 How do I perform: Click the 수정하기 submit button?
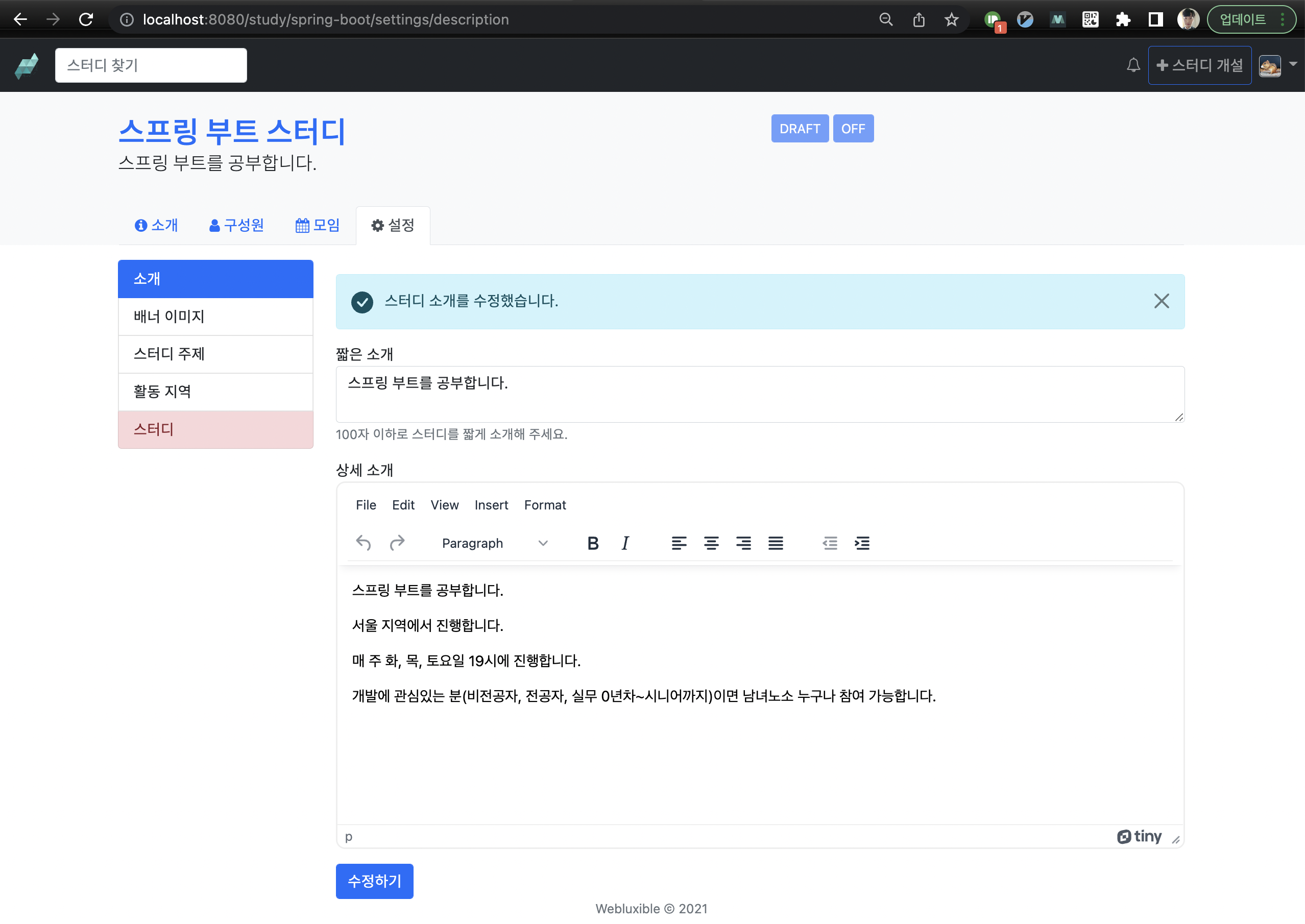(374, 881)
